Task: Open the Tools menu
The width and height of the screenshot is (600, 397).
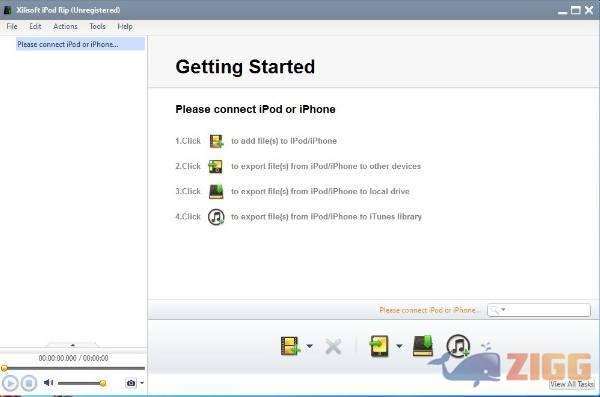Action: click(97, 26)
